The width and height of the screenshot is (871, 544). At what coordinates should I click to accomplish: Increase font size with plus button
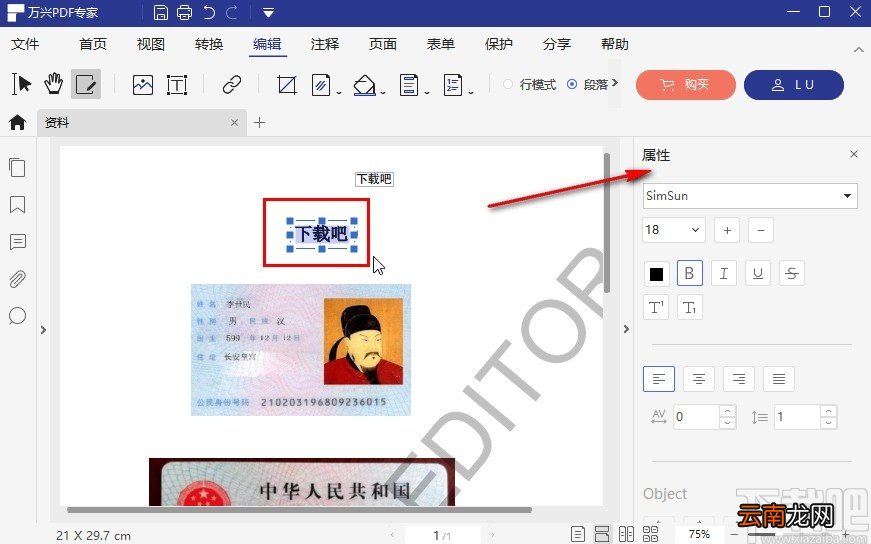[x=727, y=230]
